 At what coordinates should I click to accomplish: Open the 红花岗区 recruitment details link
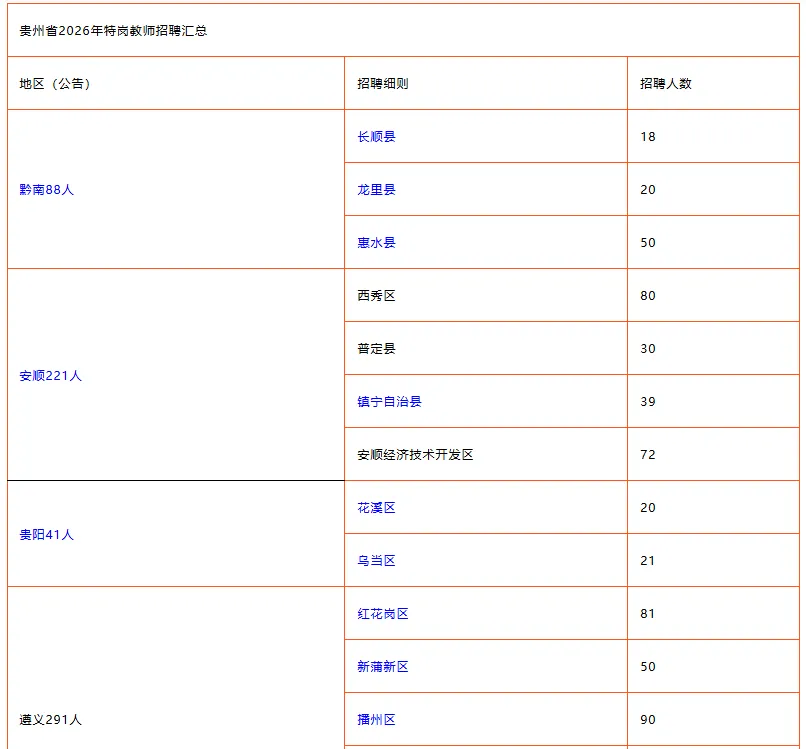point(383,614)
